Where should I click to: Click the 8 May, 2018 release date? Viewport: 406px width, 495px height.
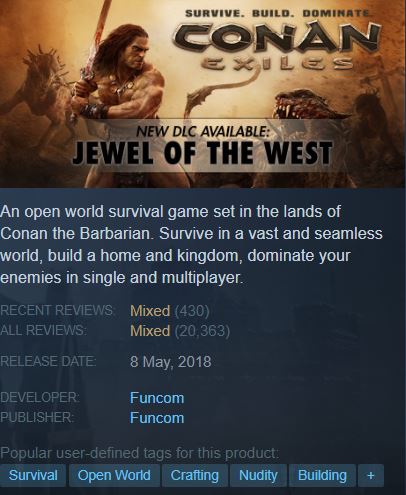click(x=171, y=362)
